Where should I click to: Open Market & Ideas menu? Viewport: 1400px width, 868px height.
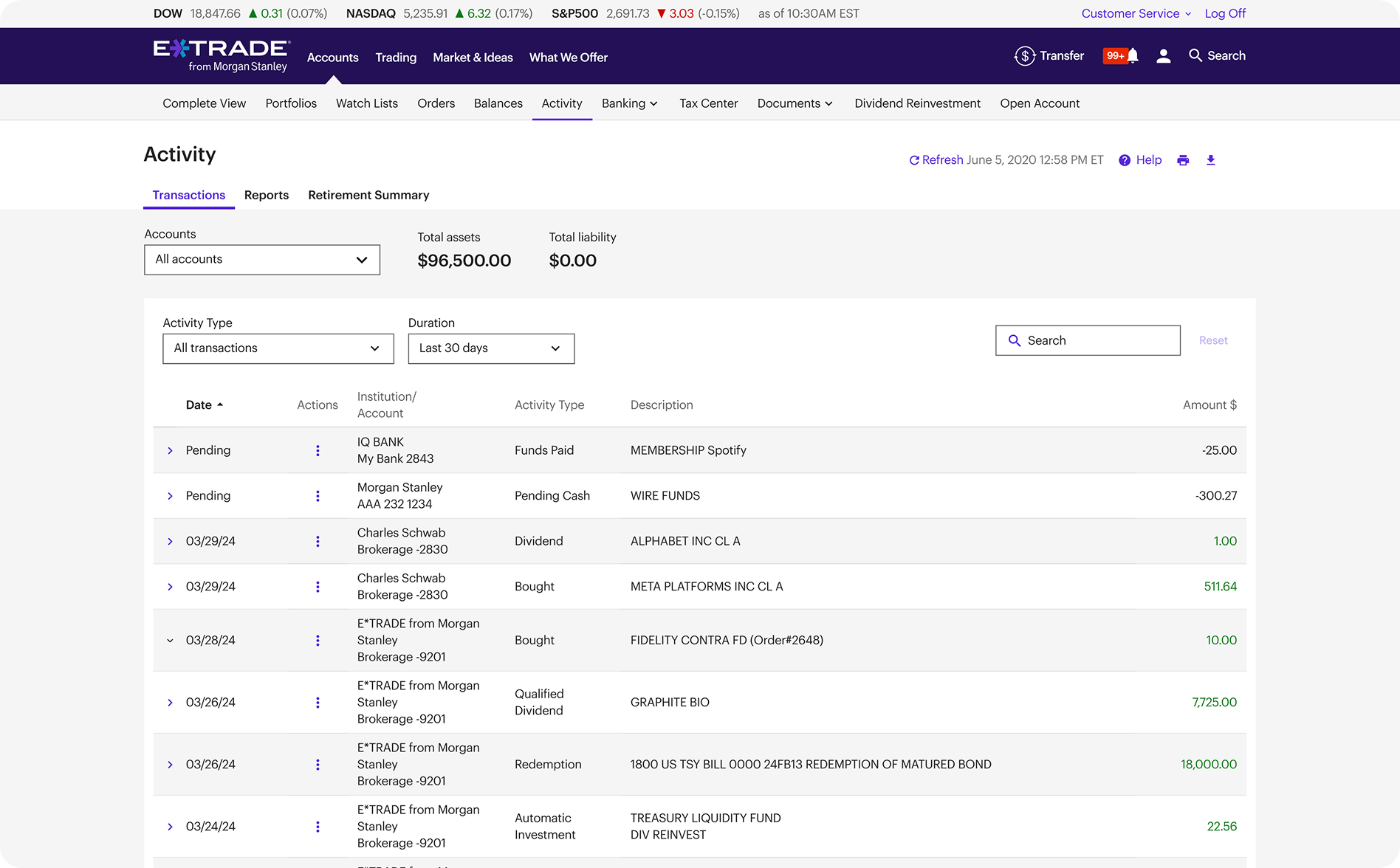[473, 58]
